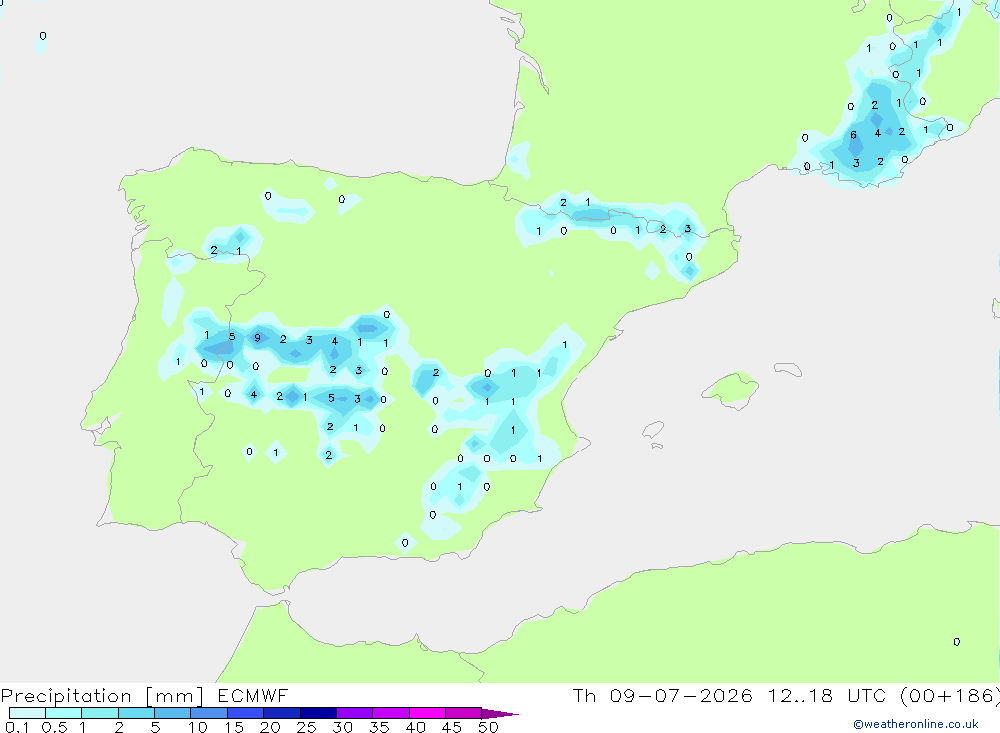Click the "35" legend scale label
The width and height of the screenshot is (1000, 733).
(379, 727)
